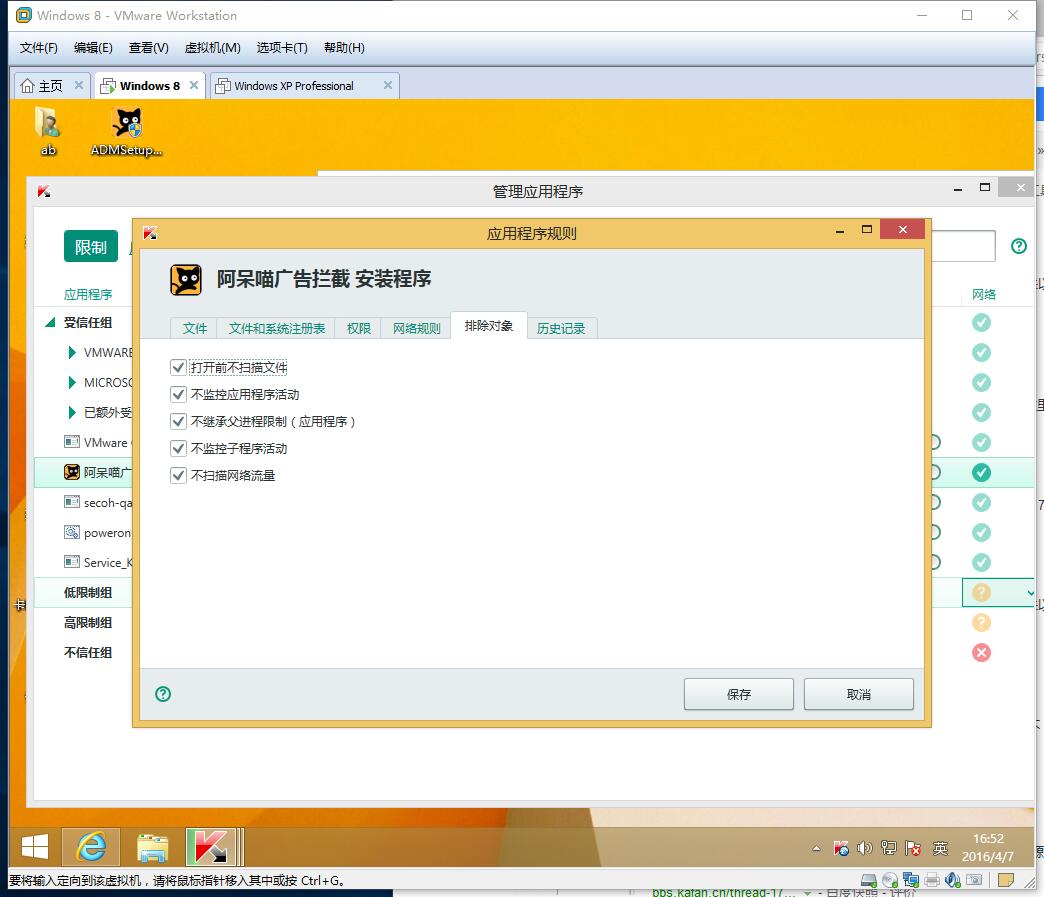Switch to the 文件和系统注册表 tab
This screenshot has height=897, width=1044.
[x=276, y=328]
